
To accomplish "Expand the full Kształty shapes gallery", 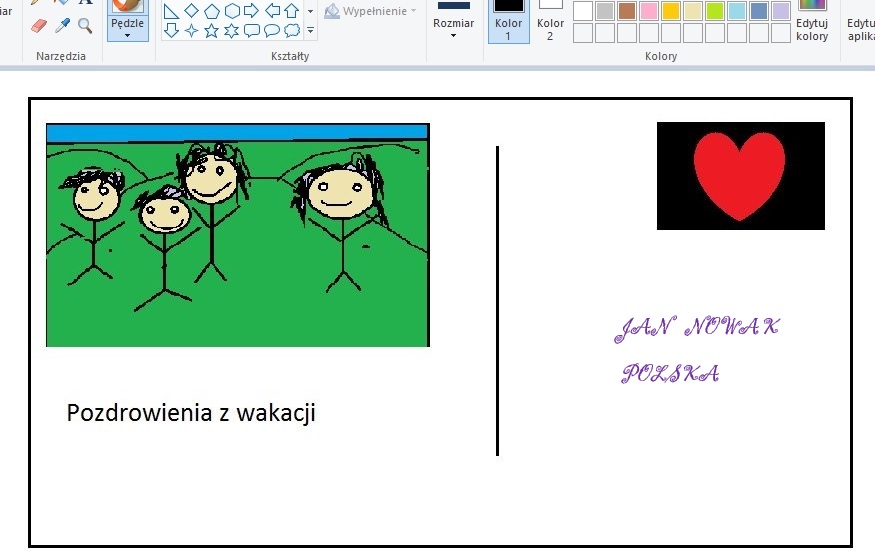I will (x=310, y=30).
